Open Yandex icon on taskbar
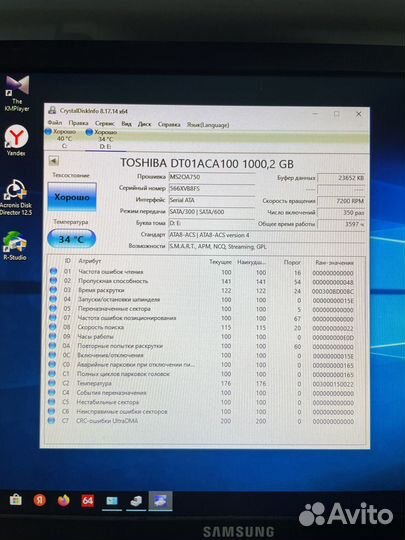This screenshot has width=405, height=540. [40, 500]
